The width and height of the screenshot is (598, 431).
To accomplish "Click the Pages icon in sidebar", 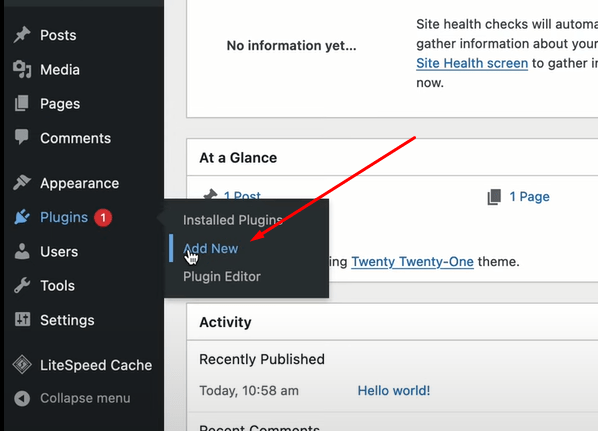I will pyautogui.click(x=22, y=103).
